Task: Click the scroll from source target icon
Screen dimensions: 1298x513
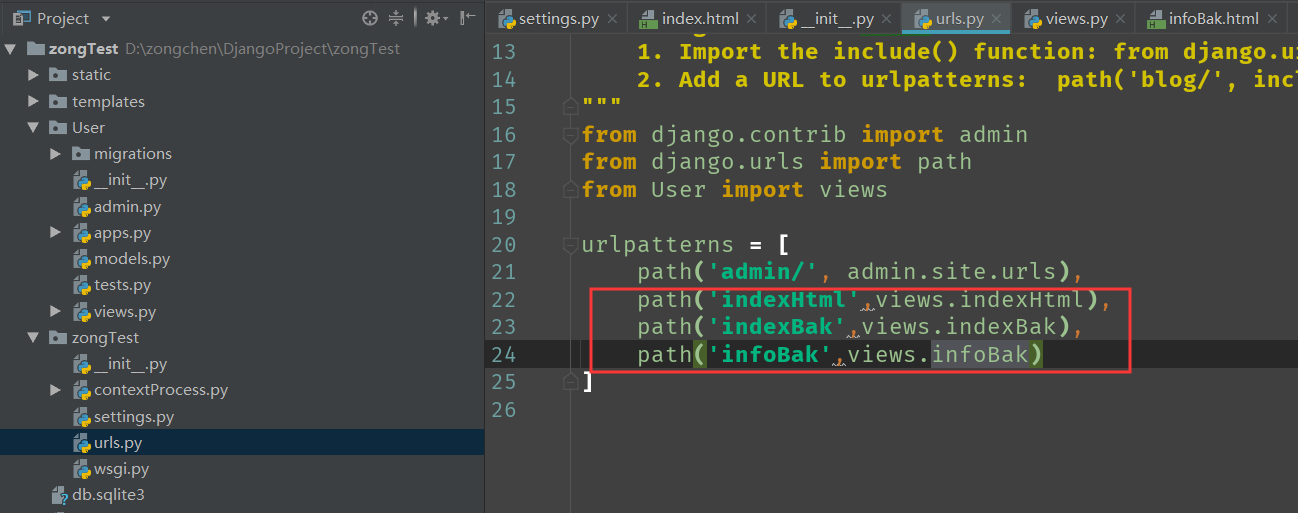Action: pos(370,18)
